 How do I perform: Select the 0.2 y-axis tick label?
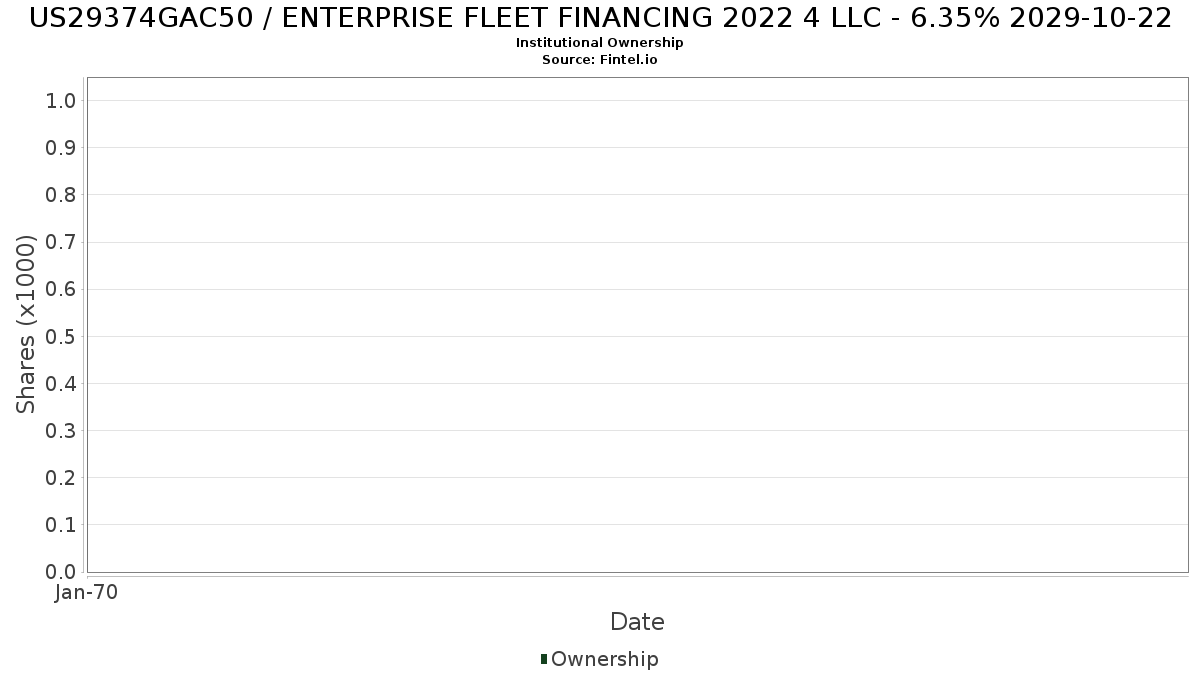61,478
